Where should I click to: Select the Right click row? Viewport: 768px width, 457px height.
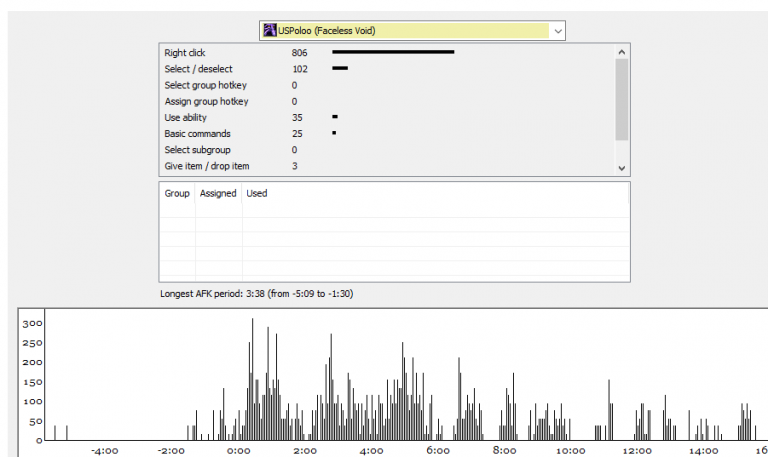click(x=387, y=52)
